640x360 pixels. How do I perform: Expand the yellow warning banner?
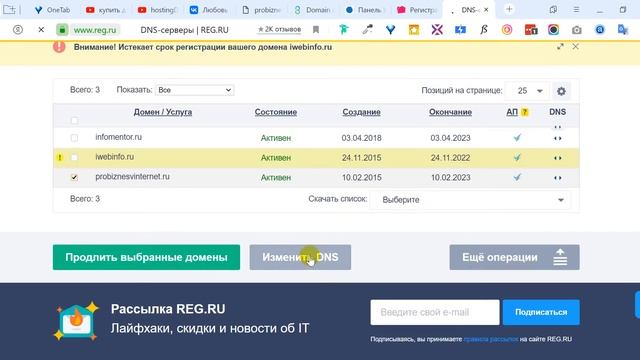click(x=560, y=47)
